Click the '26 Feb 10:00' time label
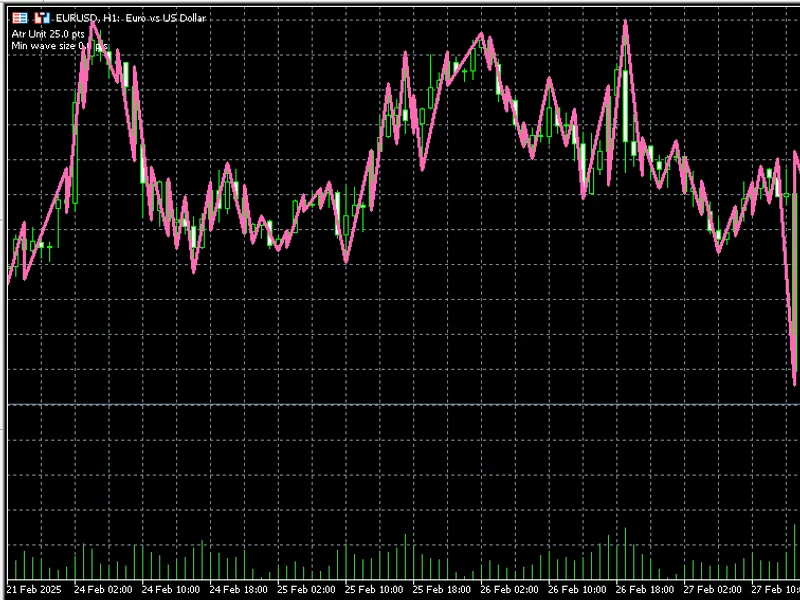The width and height of the screenshot is (800, 600). (x=577, y=589)
